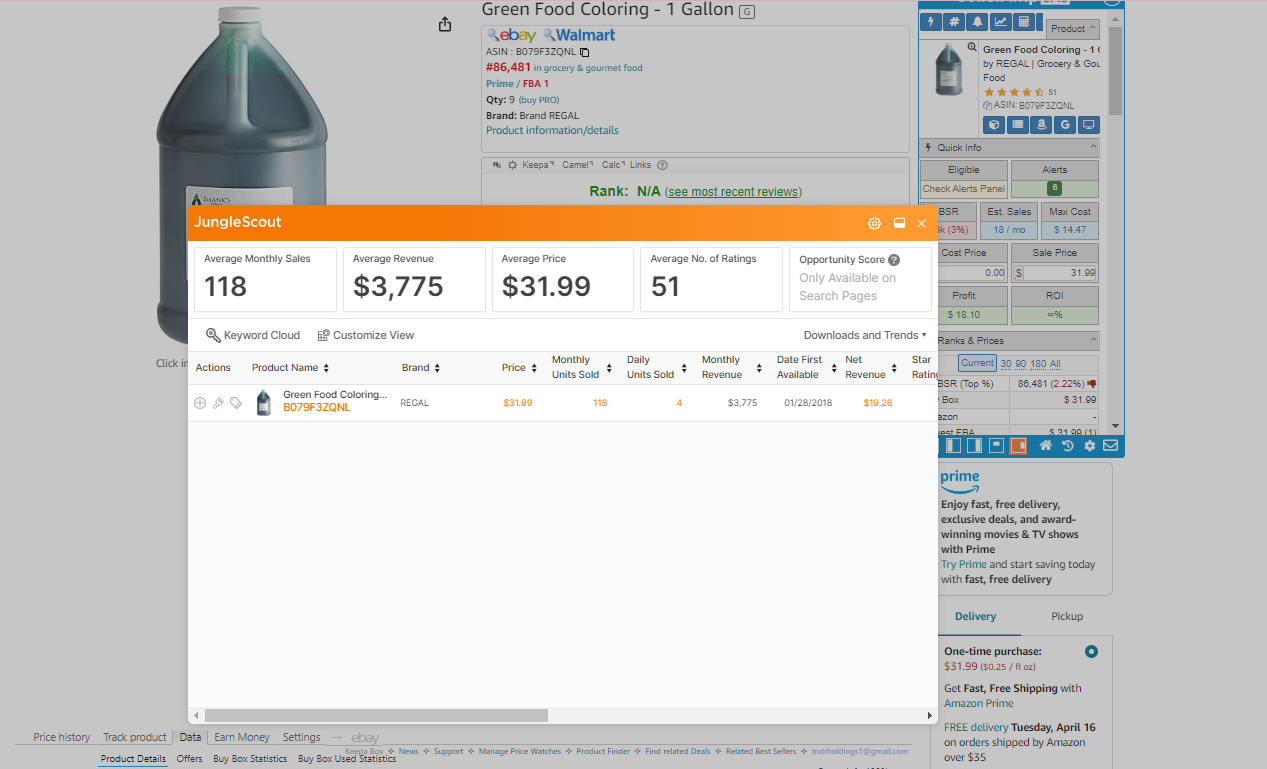Open the Keepa link in toolbar
The image size is (1267, 769).
537,165
